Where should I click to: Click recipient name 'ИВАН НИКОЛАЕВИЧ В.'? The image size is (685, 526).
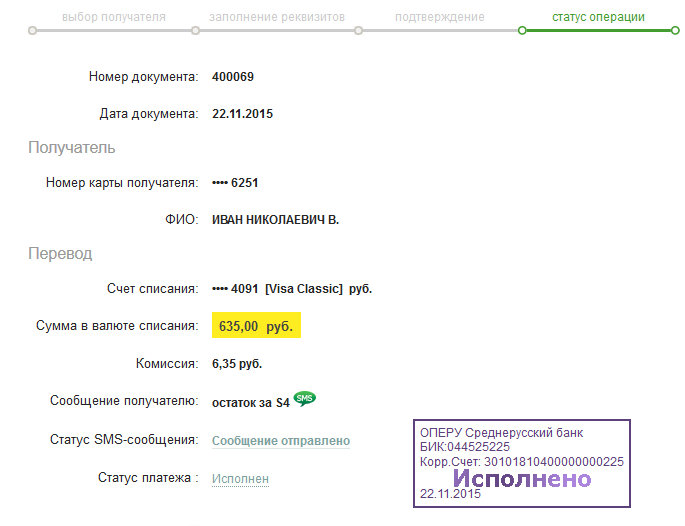(x=275, y=220)
